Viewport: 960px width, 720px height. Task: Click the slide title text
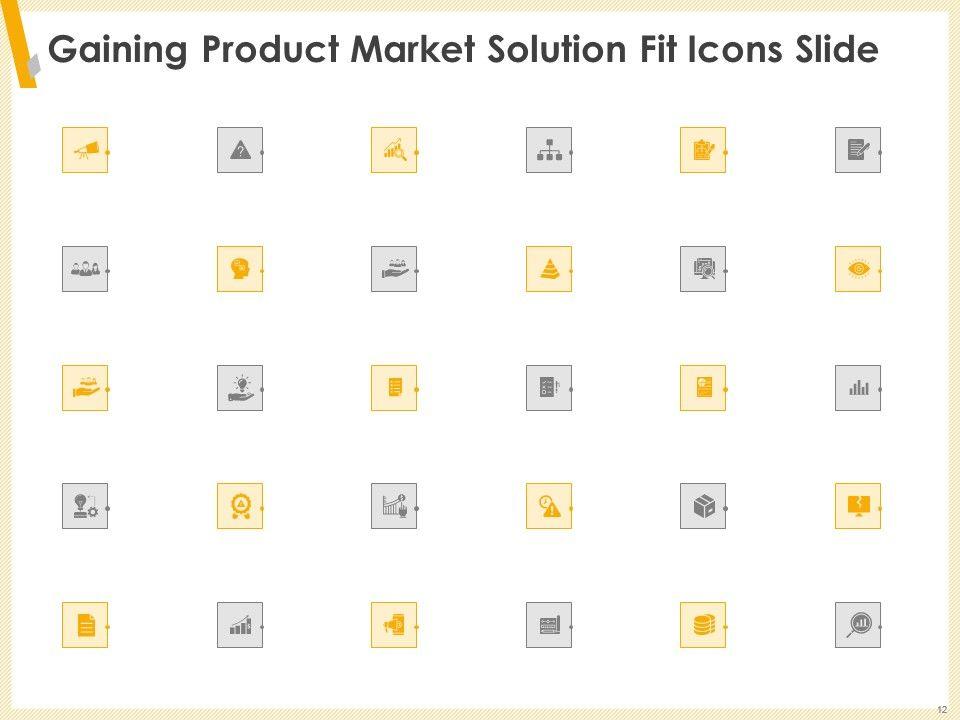463,50
